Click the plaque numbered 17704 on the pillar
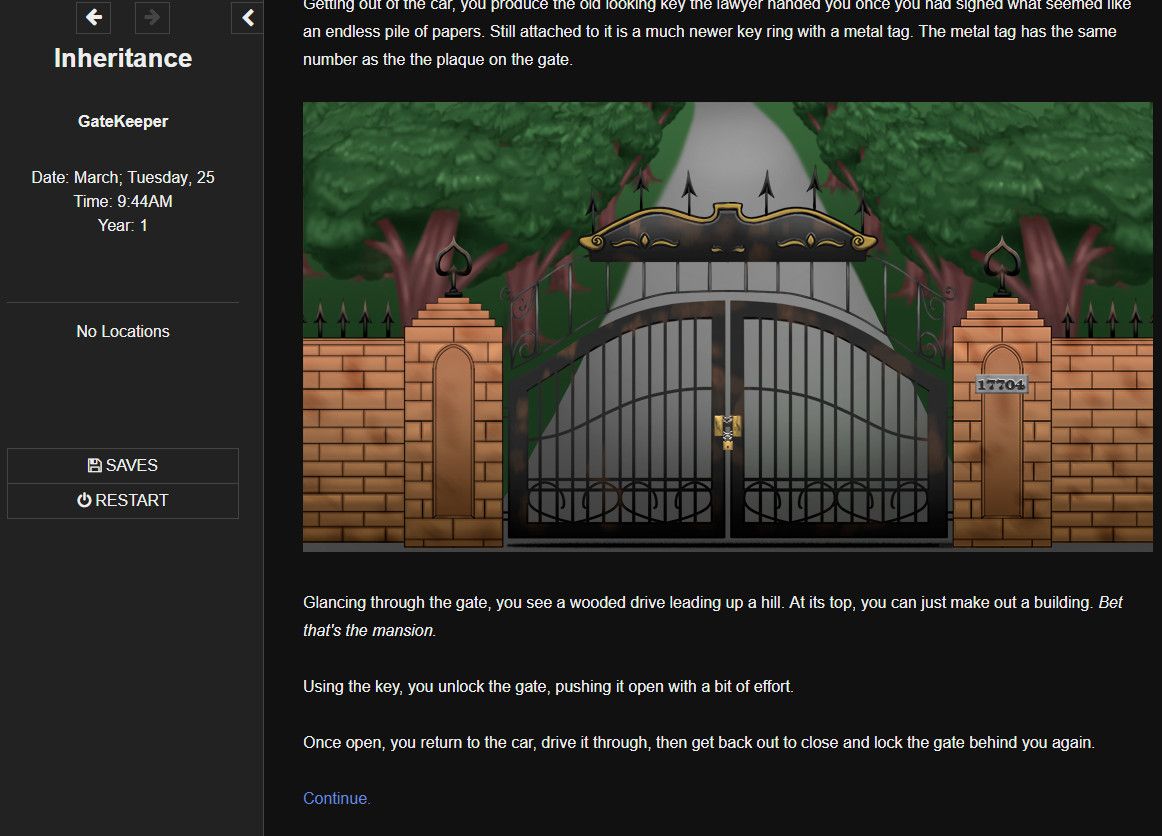The height and width of the screenshot is (836, 1162). pos(1001,383)
